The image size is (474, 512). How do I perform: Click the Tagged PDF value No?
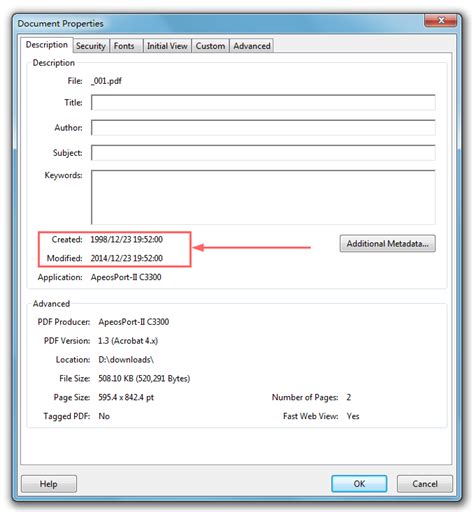(104, 416)
